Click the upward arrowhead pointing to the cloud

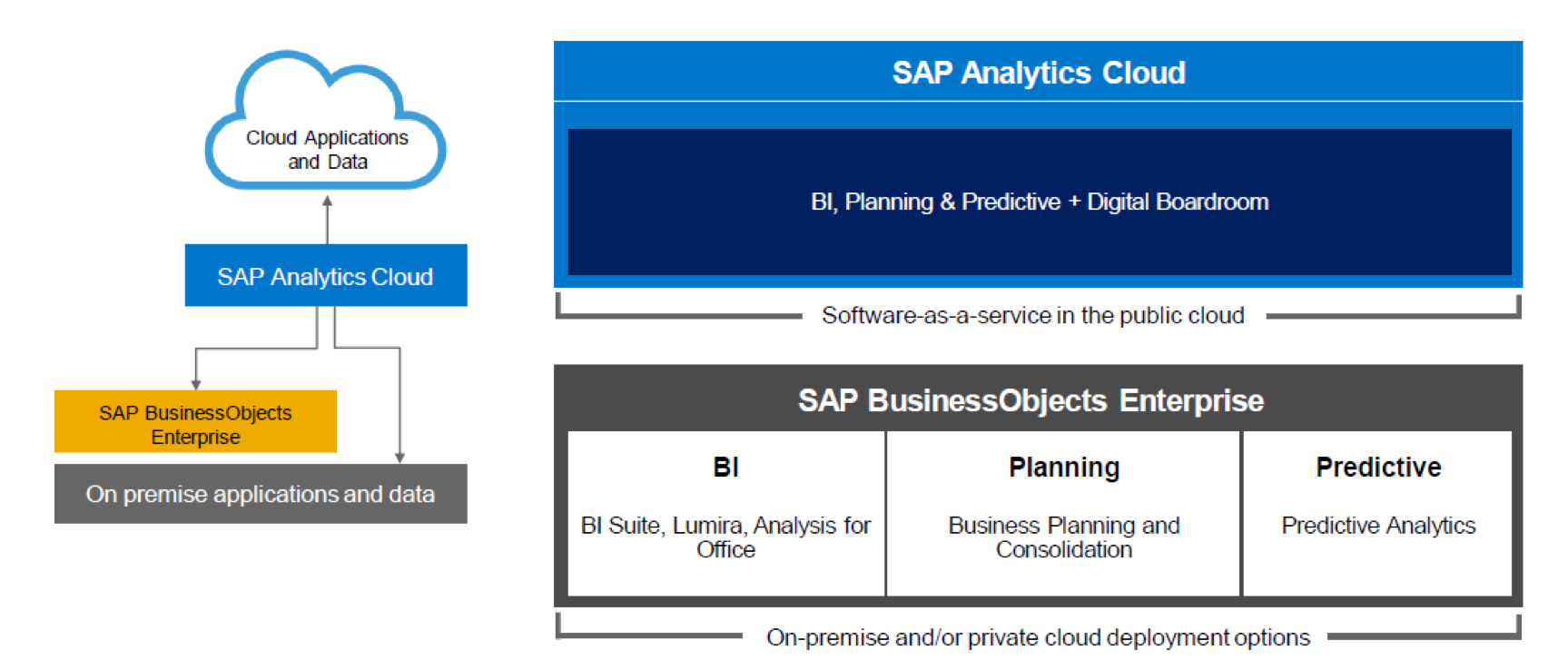click(x=328, y=202)
